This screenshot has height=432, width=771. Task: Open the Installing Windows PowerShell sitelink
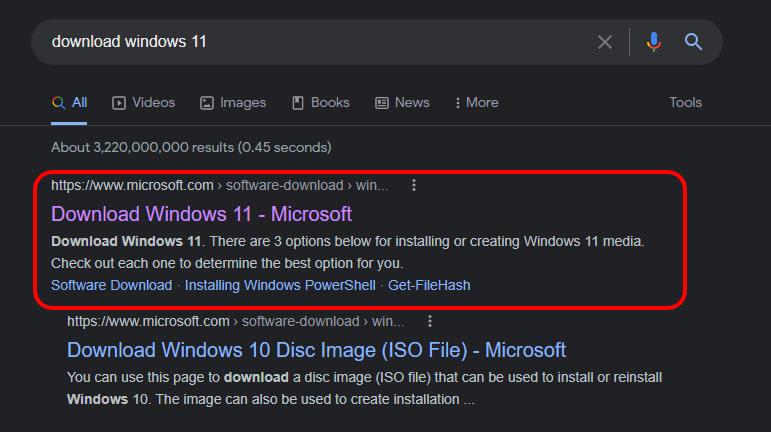click(280, 286)
